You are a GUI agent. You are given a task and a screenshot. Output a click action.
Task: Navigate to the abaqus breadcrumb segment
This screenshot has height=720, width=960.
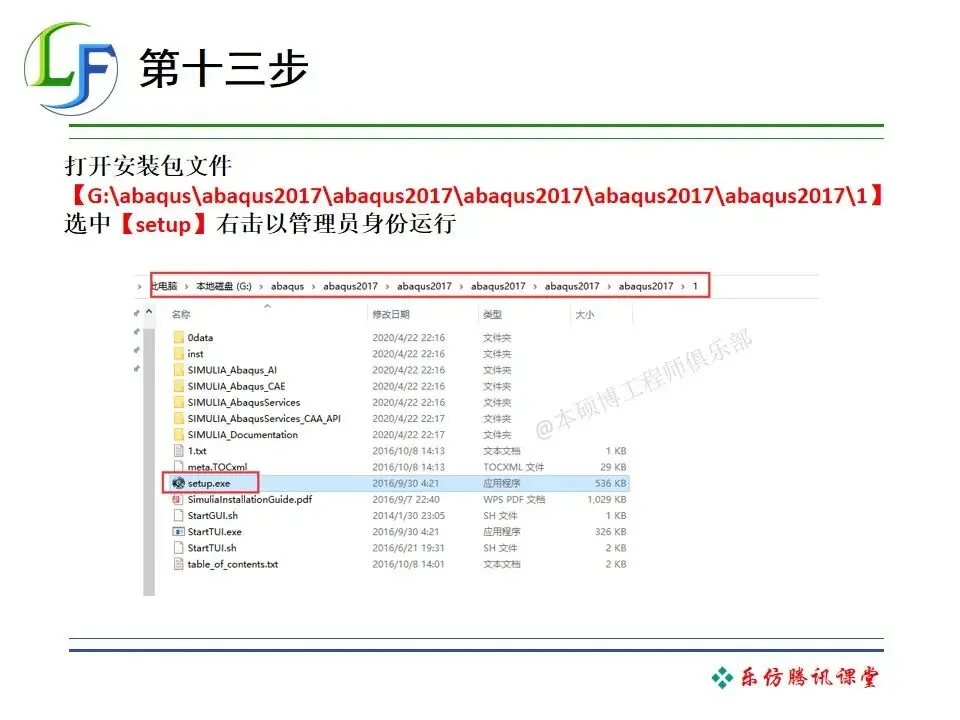pyautogui.click(x=287, y=286)
